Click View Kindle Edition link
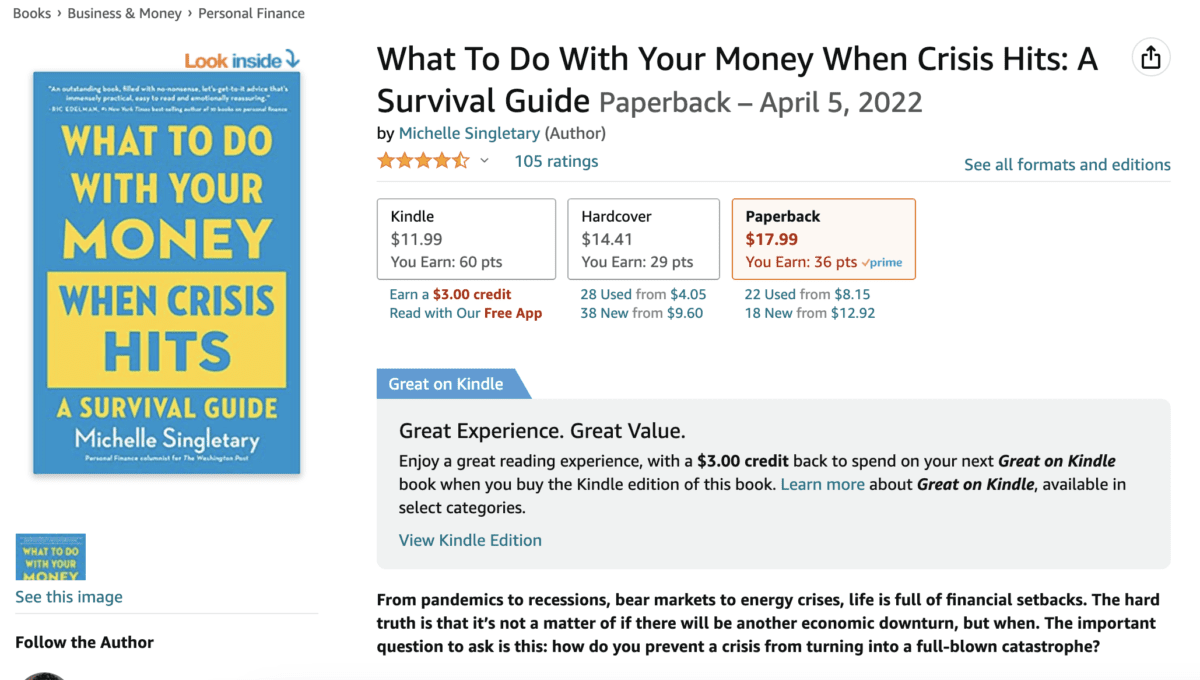Image resolution: width=1200 pixels, height=680 pixels. pyautogui.click(x=470, y=540)
